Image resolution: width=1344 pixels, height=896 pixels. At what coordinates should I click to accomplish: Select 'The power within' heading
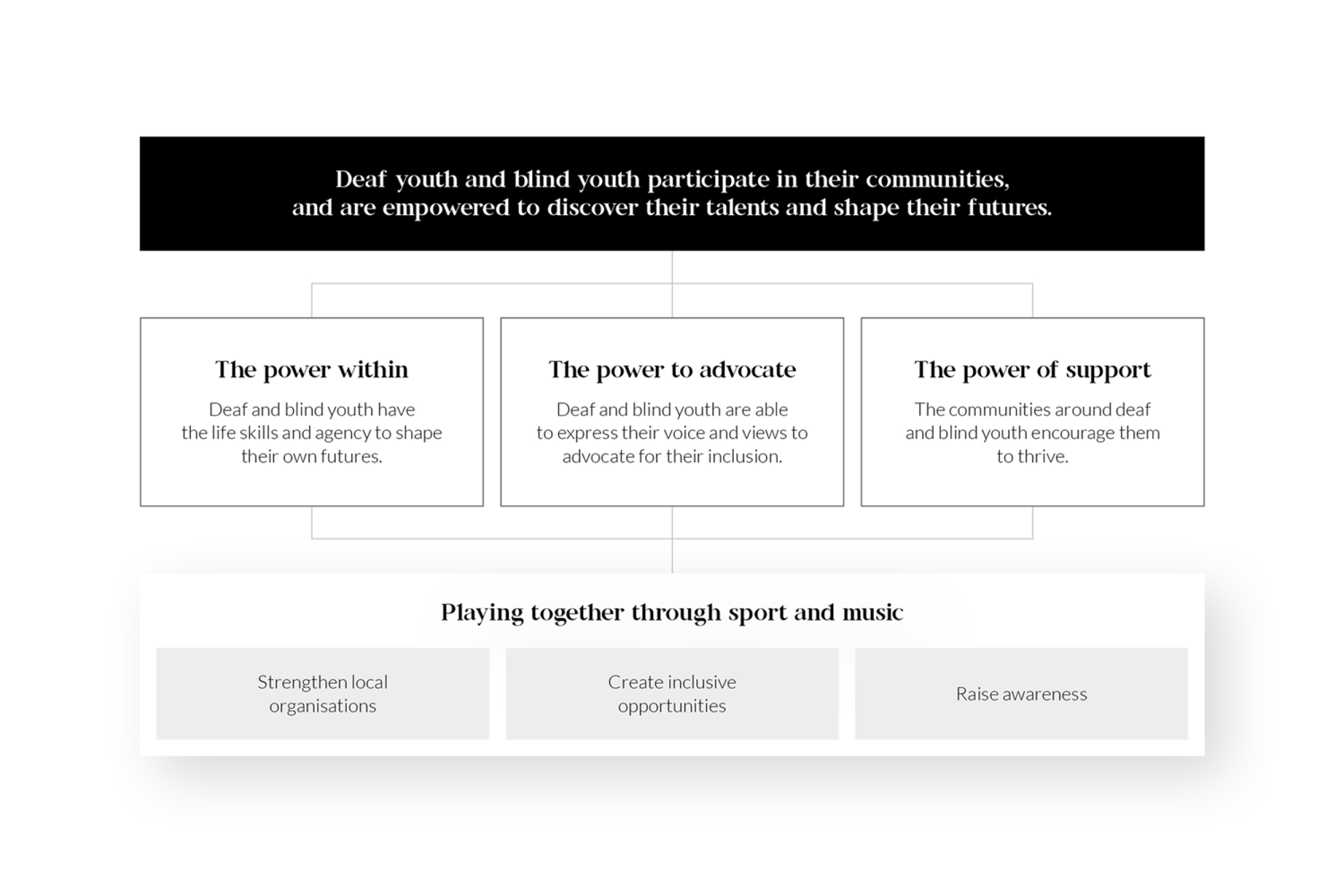[311, 370]
